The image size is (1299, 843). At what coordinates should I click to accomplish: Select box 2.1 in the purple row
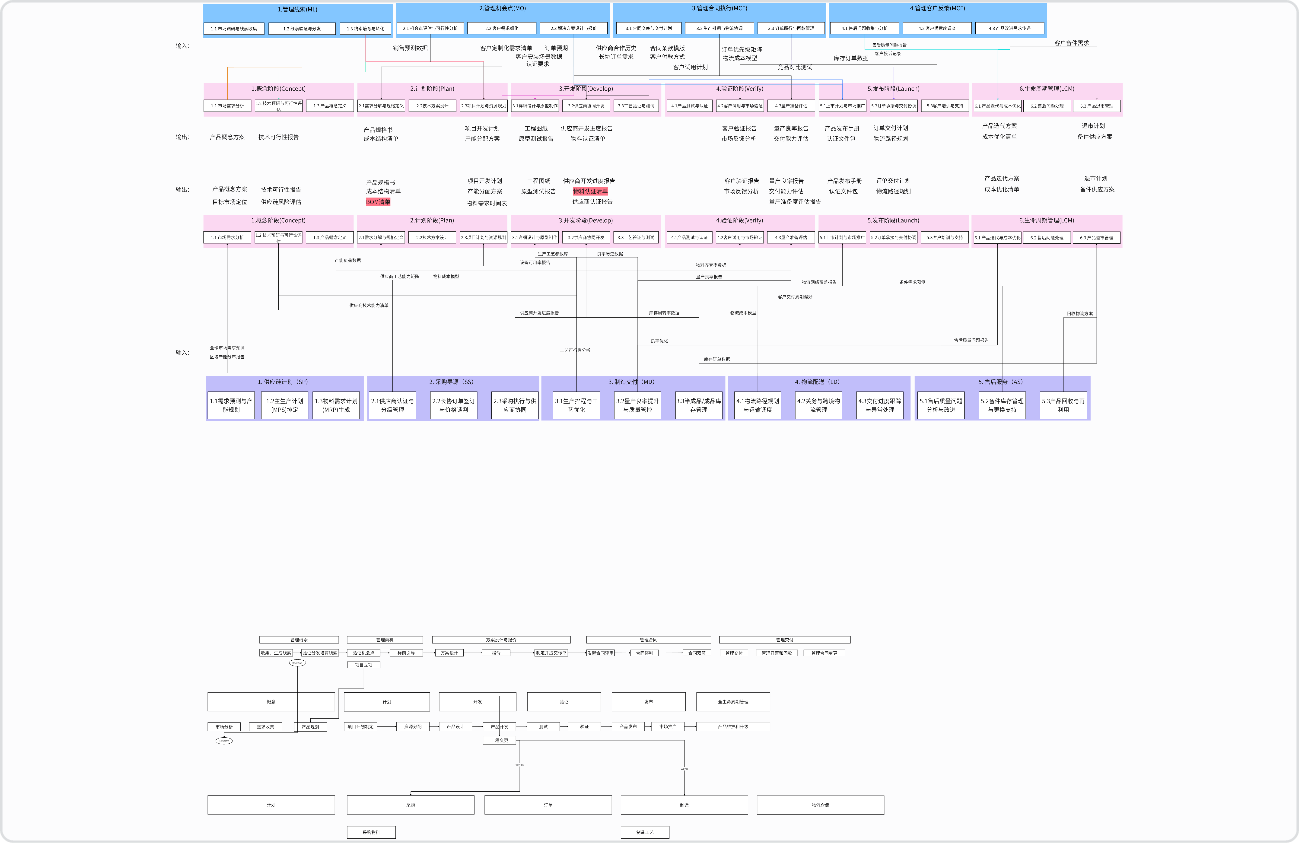(x=393, y=404)
